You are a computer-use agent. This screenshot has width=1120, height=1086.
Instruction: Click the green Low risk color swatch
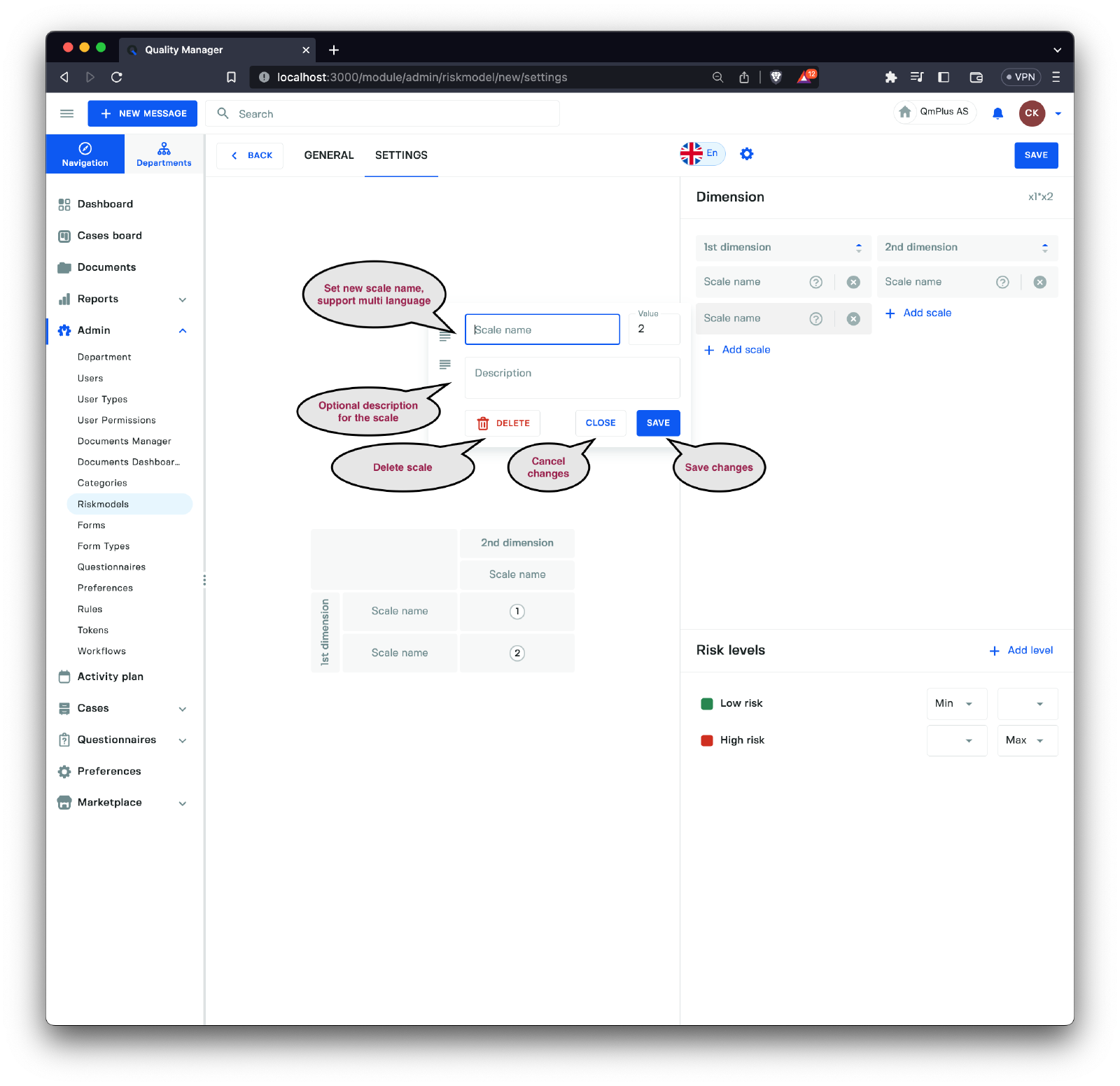(x=707, y=704)
